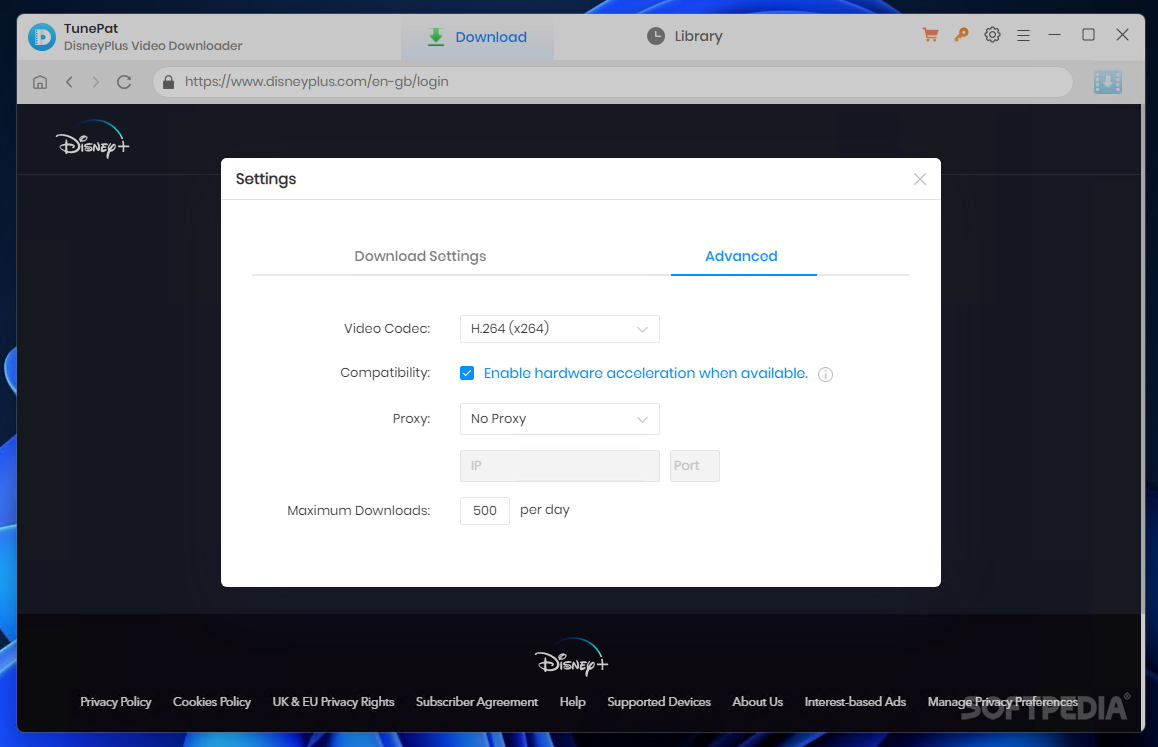Click the 'Compatibility:' label
Screen dimensions: 1158x747
[x=385, y=373]
